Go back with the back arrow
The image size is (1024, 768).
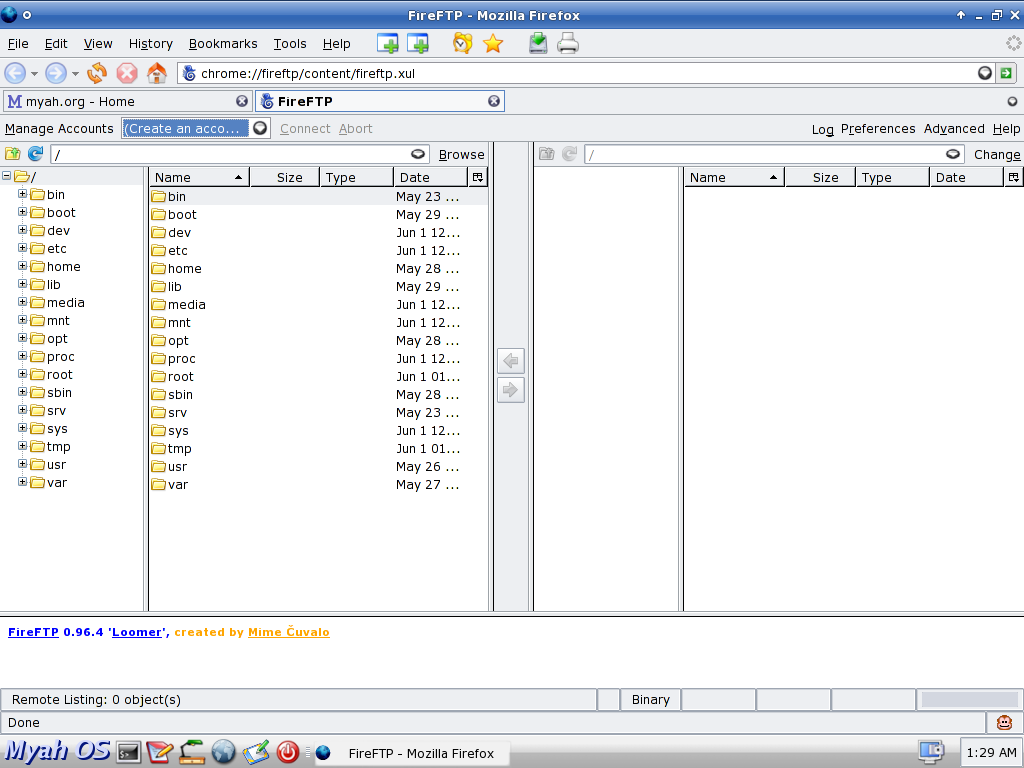[x=16, y=73]
